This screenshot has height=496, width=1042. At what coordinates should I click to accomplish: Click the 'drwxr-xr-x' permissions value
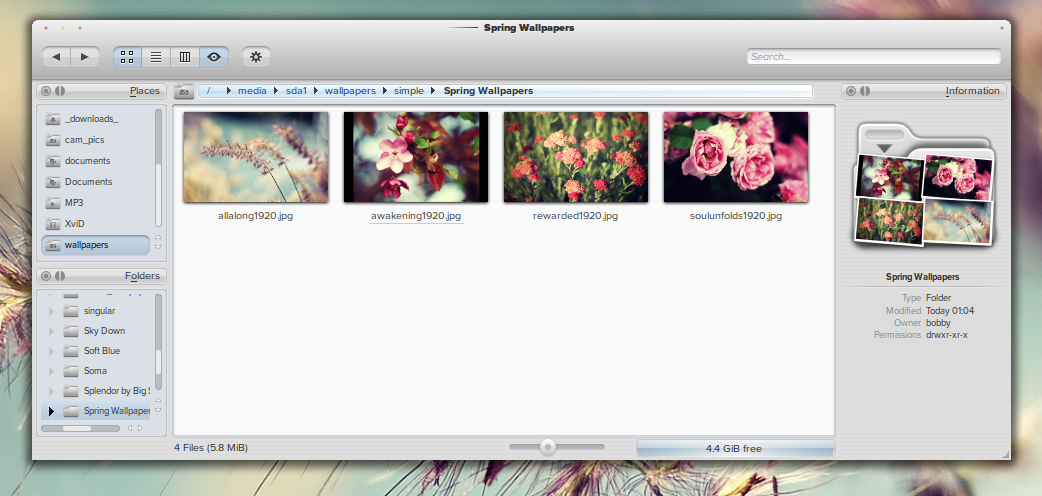pos(946,335)
